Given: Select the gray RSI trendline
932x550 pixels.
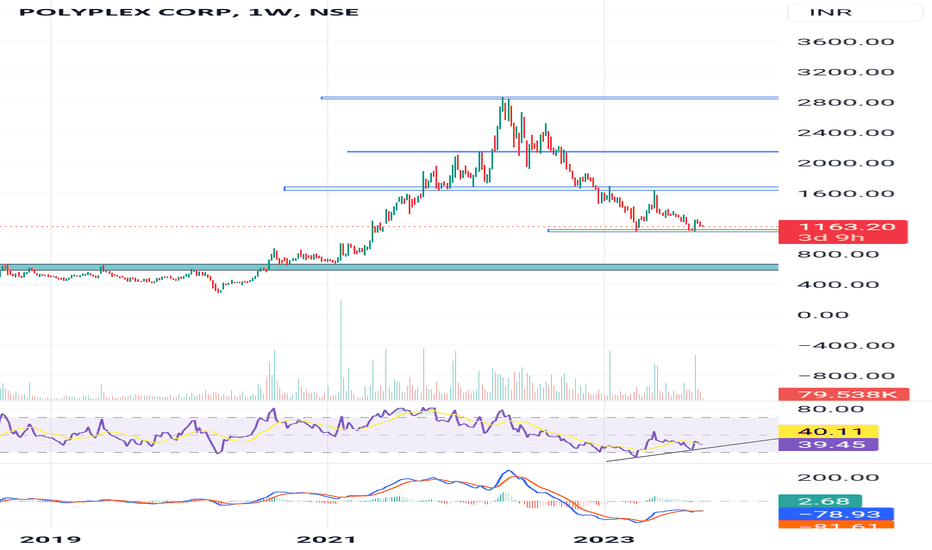Looking at the screenshot, I should (691, 450).
